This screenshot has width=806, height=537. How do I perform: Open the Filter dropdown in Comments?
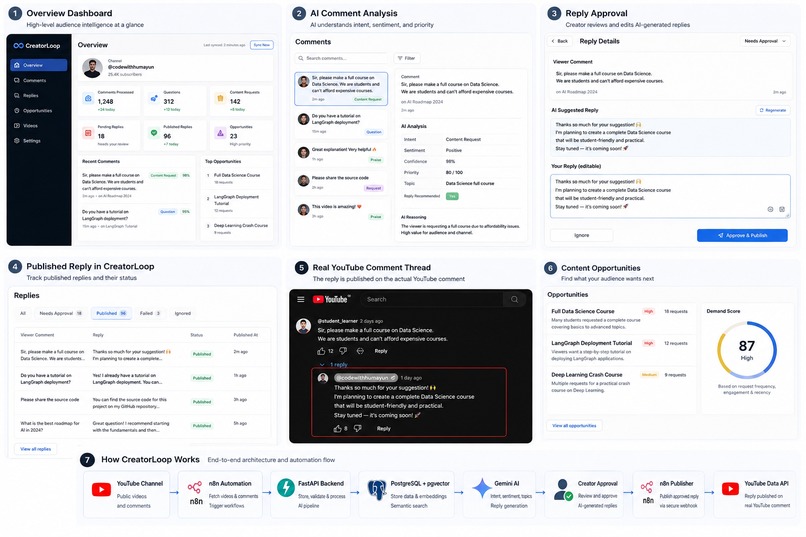[407, 58]
